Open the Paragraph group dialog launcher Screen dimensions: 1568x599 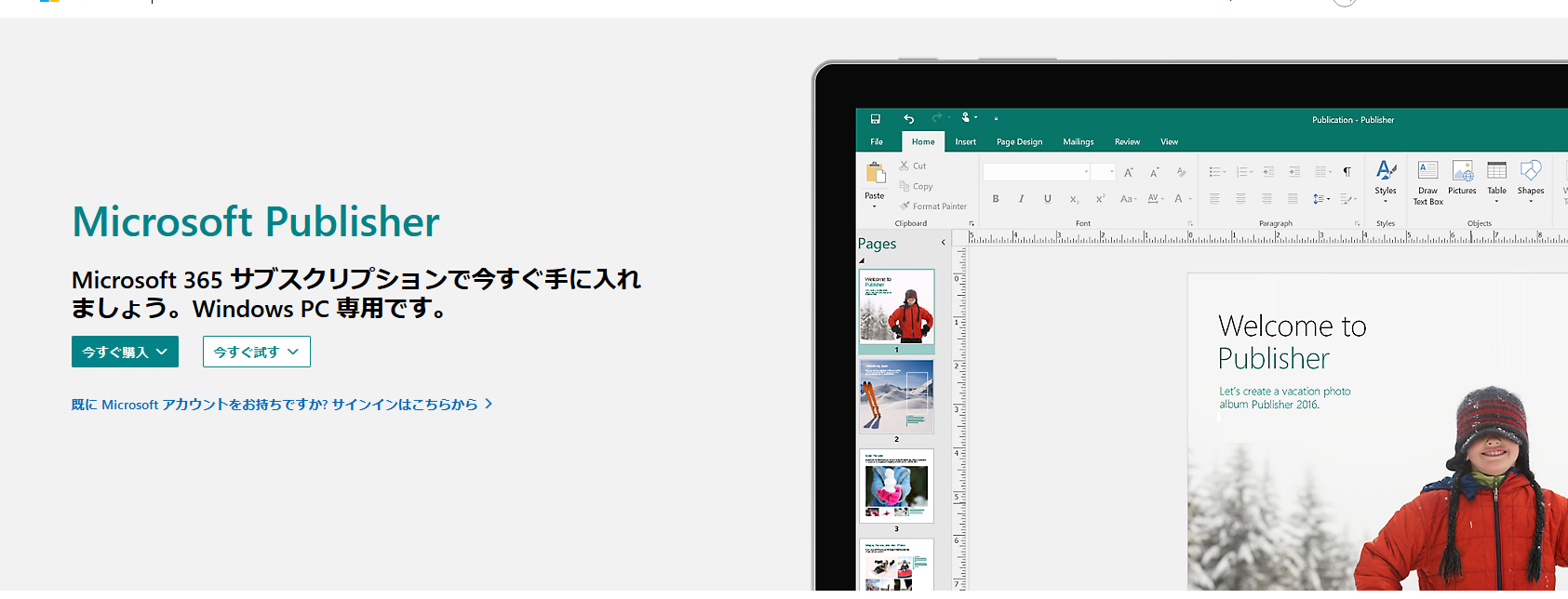point(1357,223)
